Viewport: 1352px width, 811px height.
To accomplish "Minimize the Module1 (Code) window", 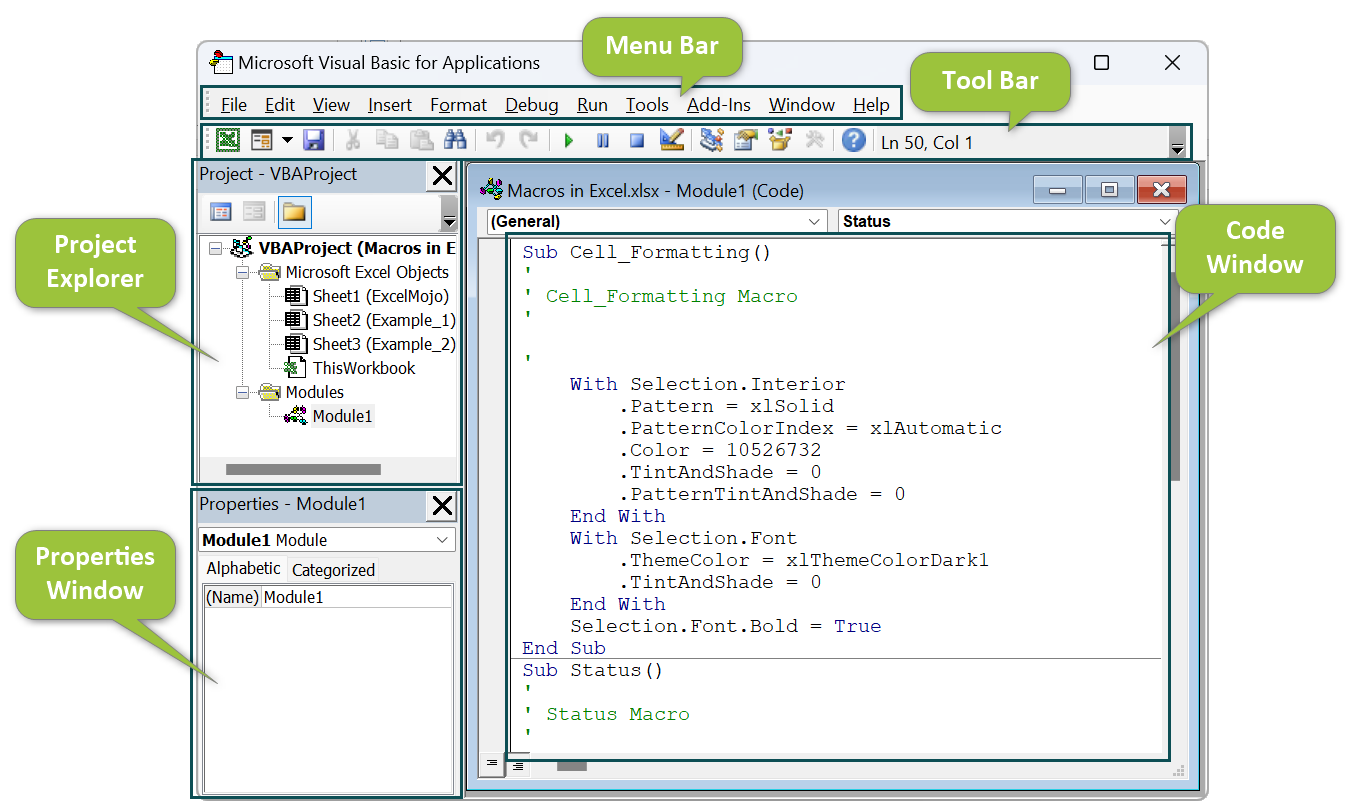I will (x=1058, y=190).
